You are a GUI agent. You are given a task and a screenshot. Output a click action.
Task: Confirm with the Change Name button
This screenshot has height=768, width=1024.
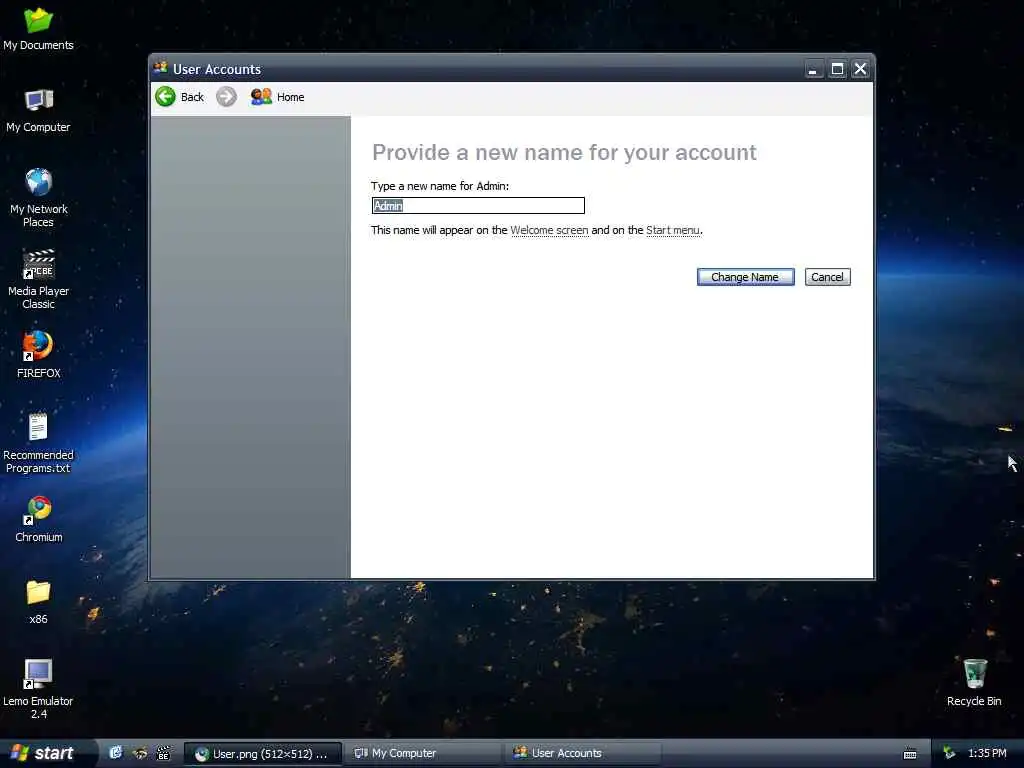(745, 277)
